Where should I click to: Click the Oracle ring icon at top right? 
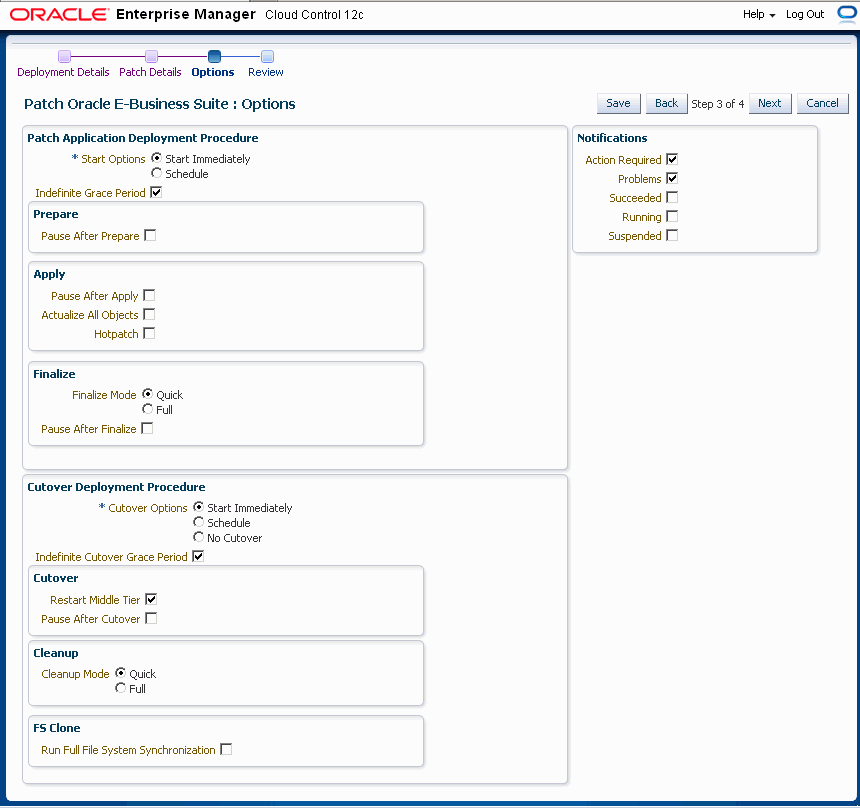848,14
